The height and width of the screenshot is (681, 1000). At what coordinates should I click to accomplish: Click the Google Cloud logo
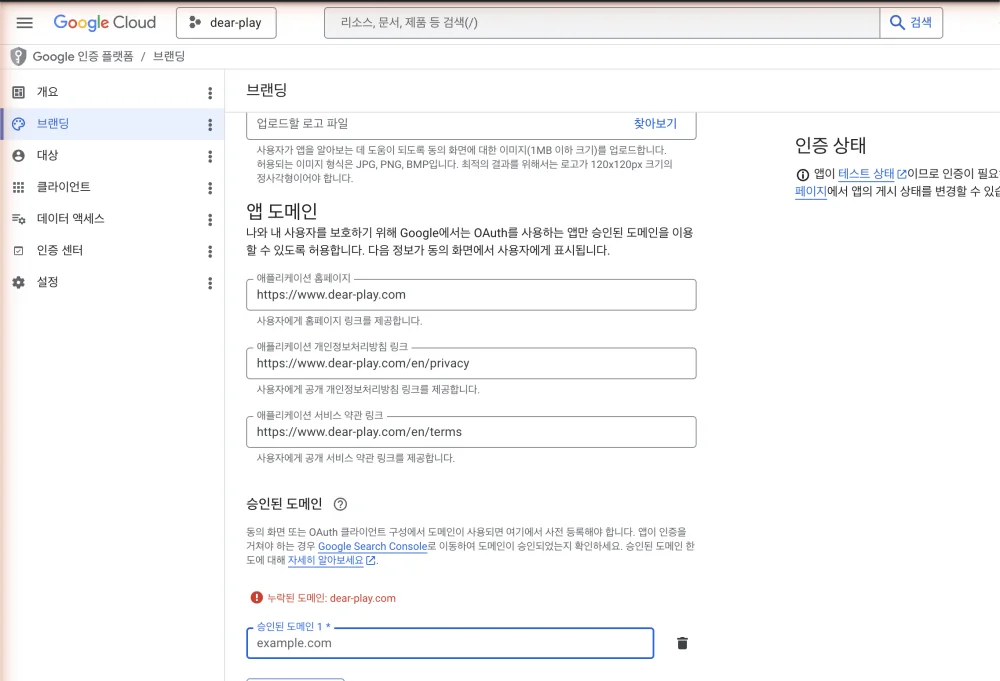105,22
